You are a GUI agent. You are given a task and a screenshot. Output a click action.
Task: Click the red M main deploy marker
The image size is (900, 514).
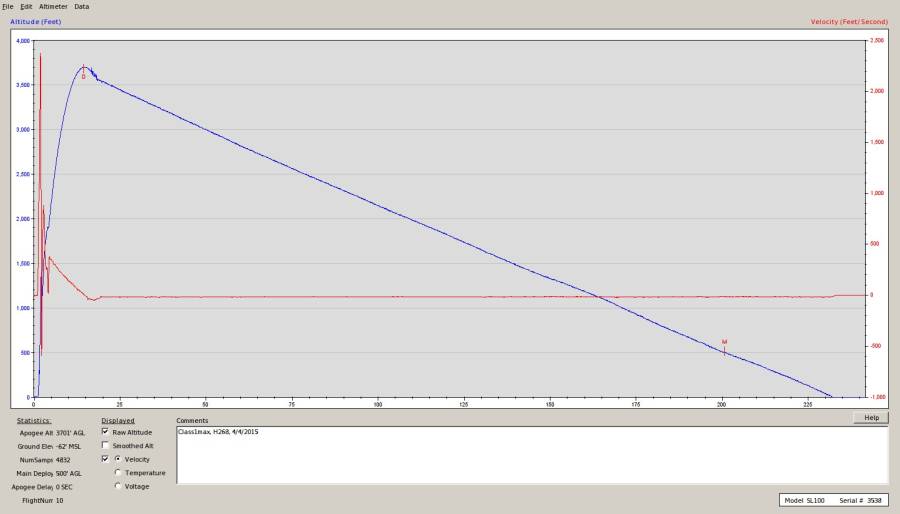pyautogui.click(x=724, y=342)
